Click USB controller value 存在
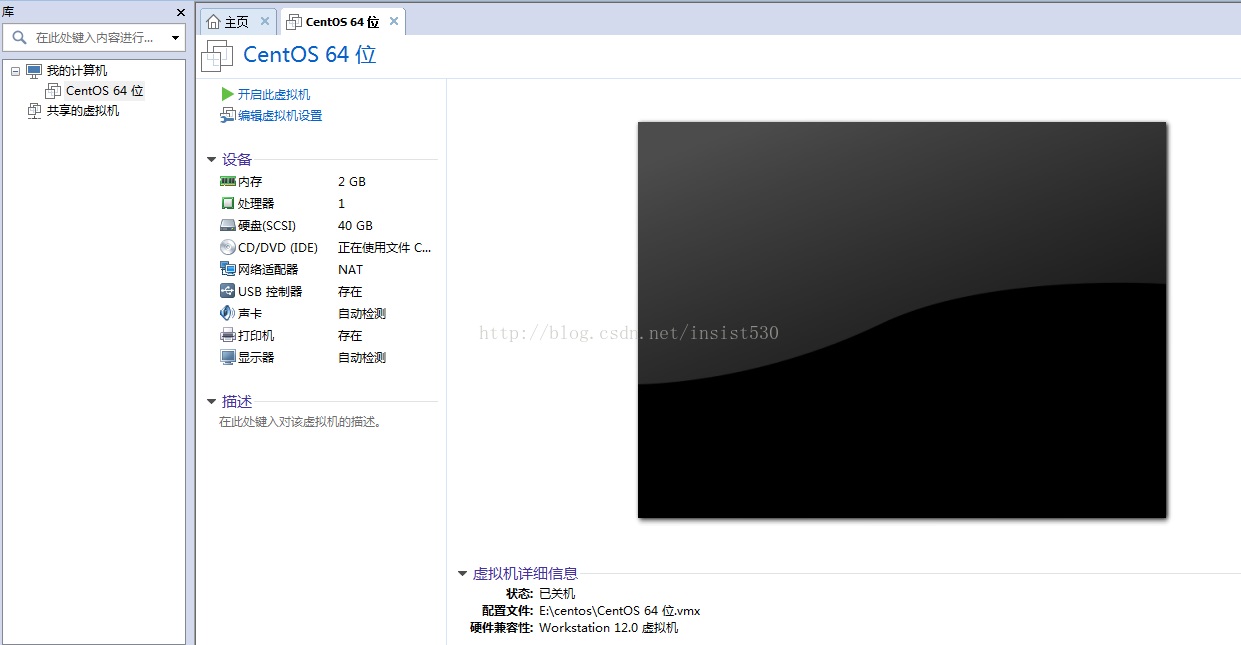 (350, 291)
